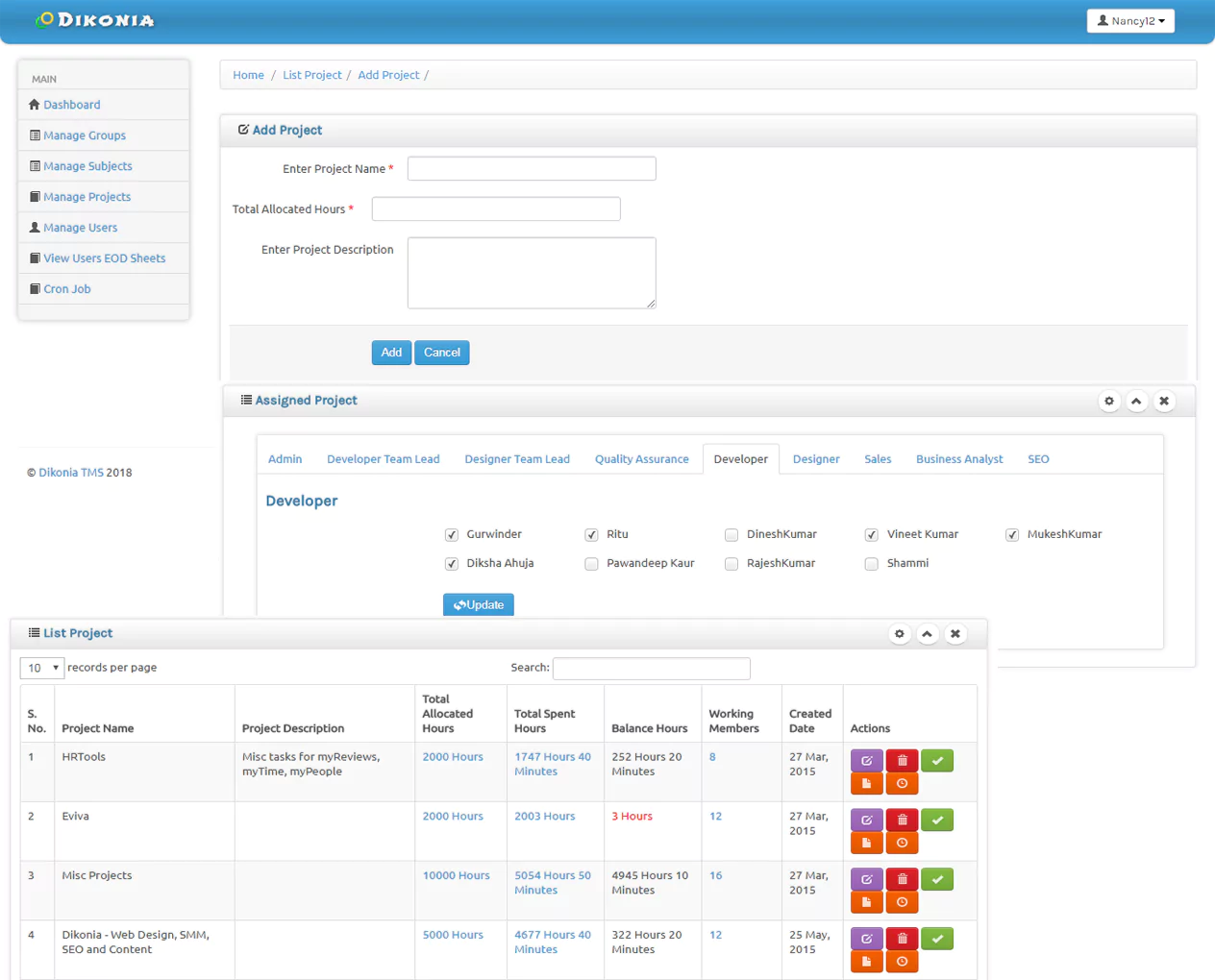
Task: Close the Assigned Project panel
Action: click(x=1164, y=402)
